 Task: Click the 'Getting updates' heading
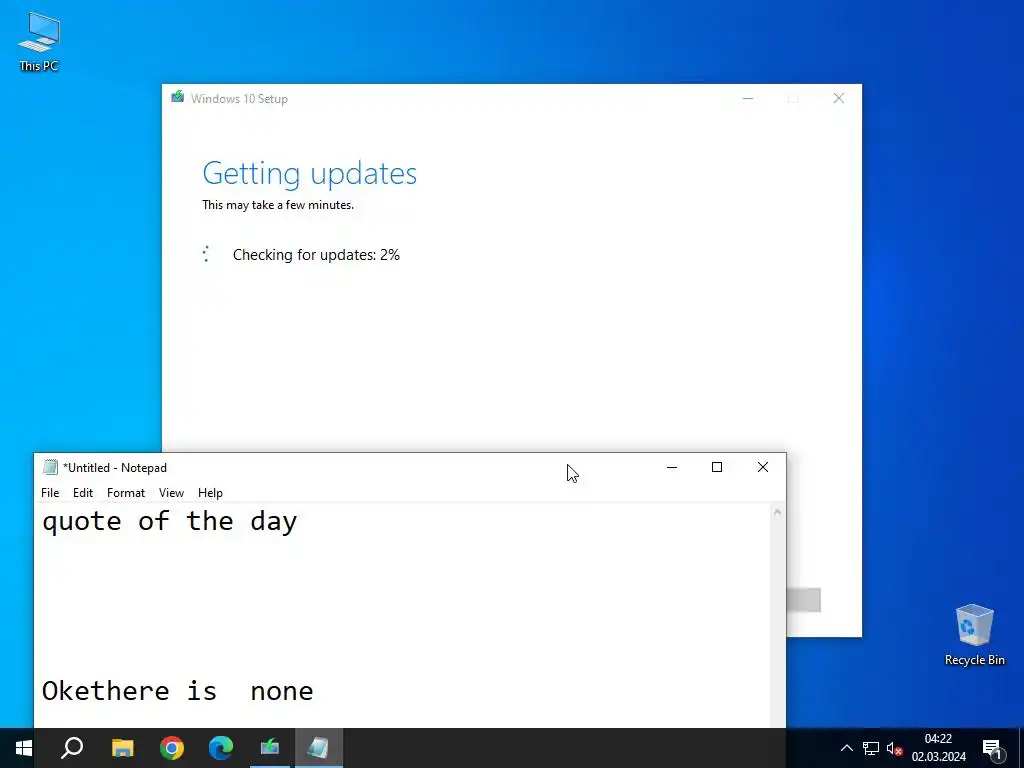click(310, 174)
